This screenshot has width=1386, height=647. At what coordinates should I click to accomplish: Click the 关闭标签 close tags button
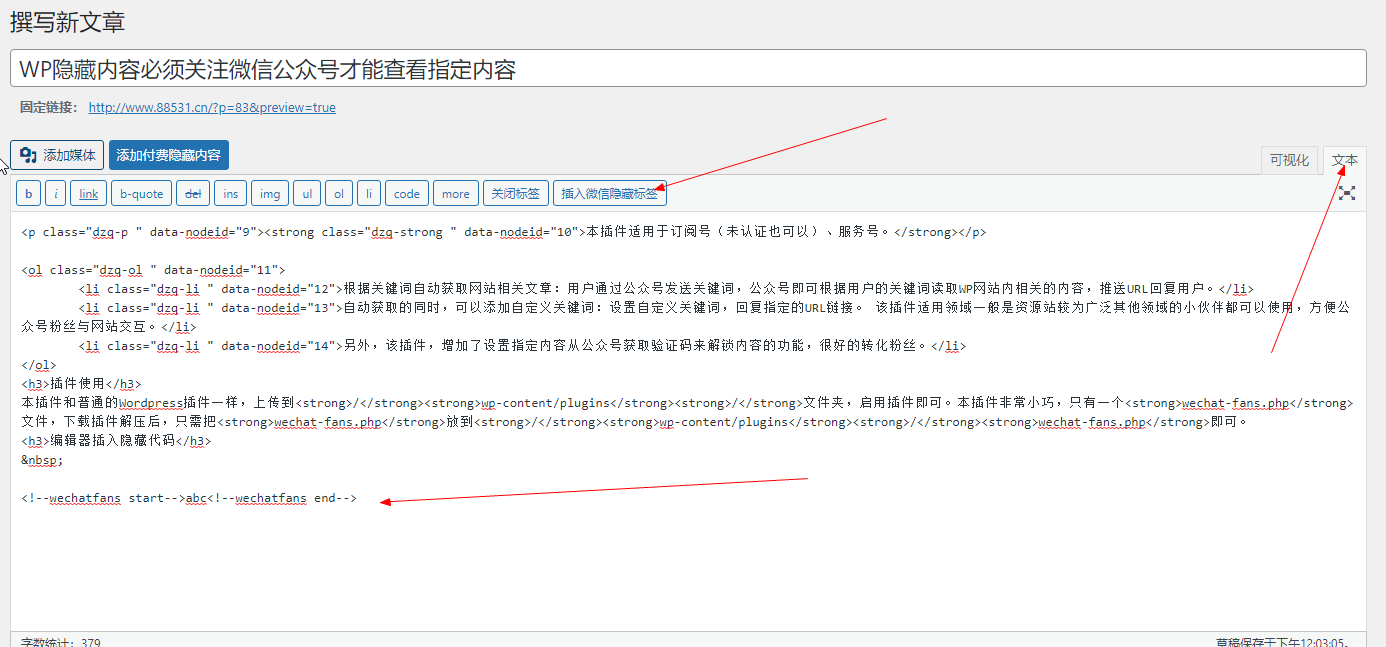(516, 193)
